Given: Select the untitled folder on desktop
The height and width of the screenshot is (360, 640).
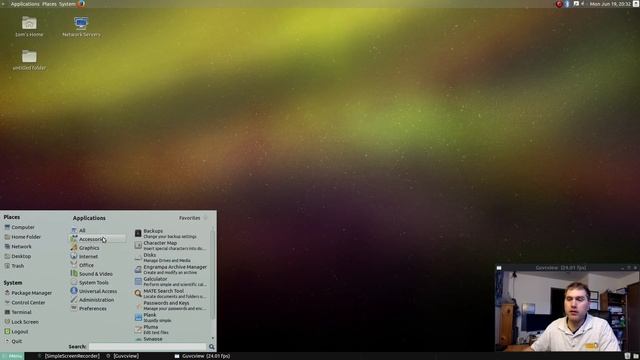Looking at the screenshot, I should [x=29, y=60].
